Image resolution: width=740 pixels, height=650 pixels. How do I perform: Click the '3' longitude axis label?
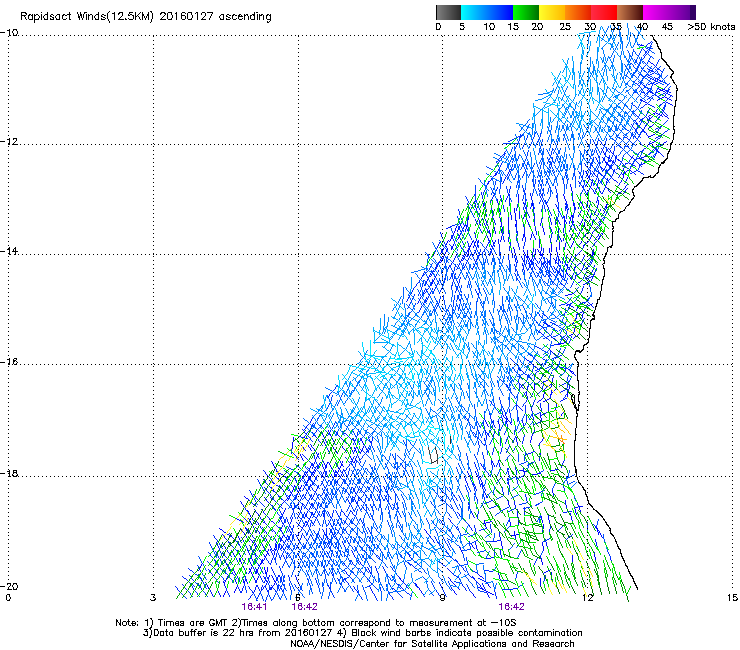[153, 598]
